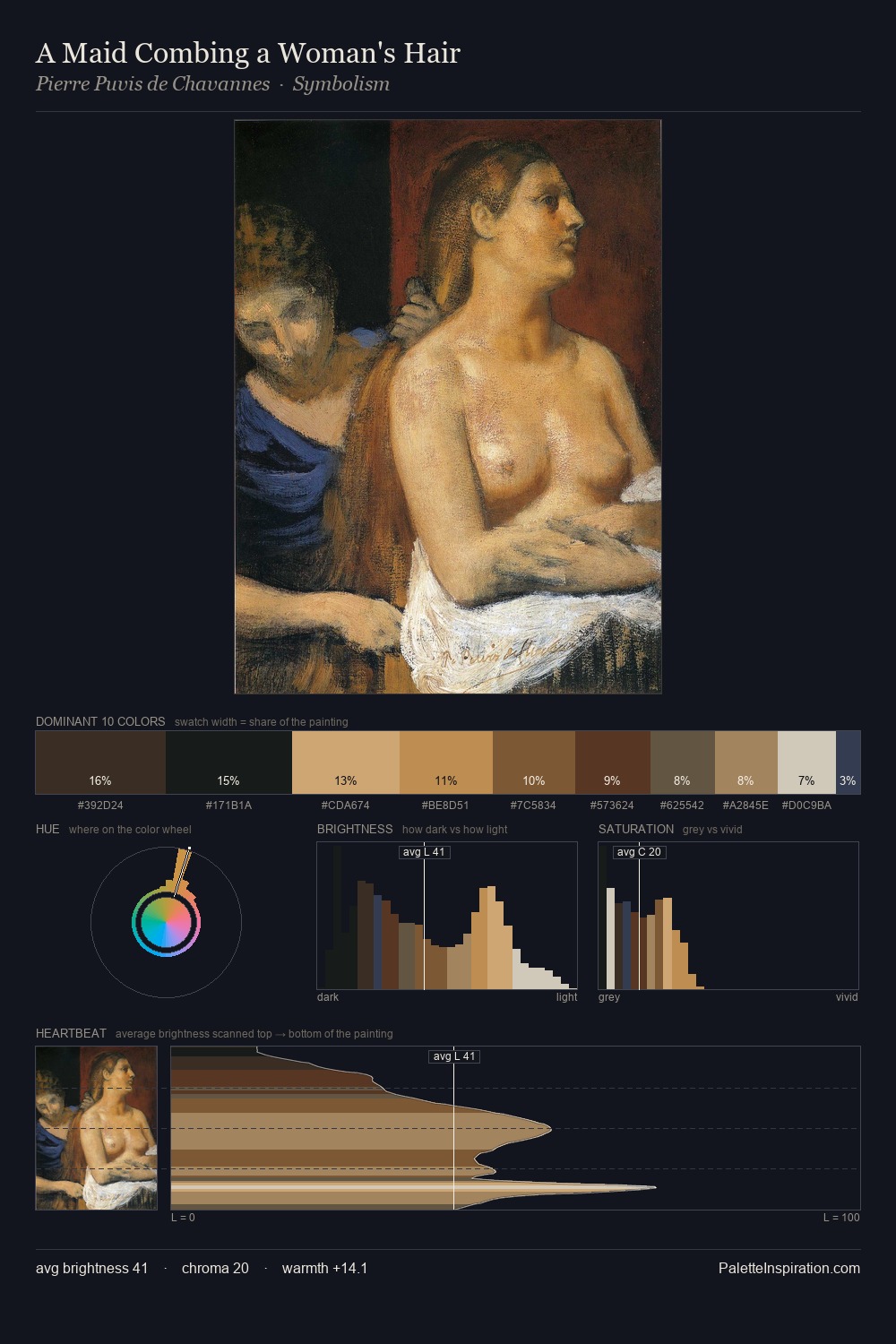Click the Symbolism style label
The image size is (896, 1344).
[x=341, y=84]
